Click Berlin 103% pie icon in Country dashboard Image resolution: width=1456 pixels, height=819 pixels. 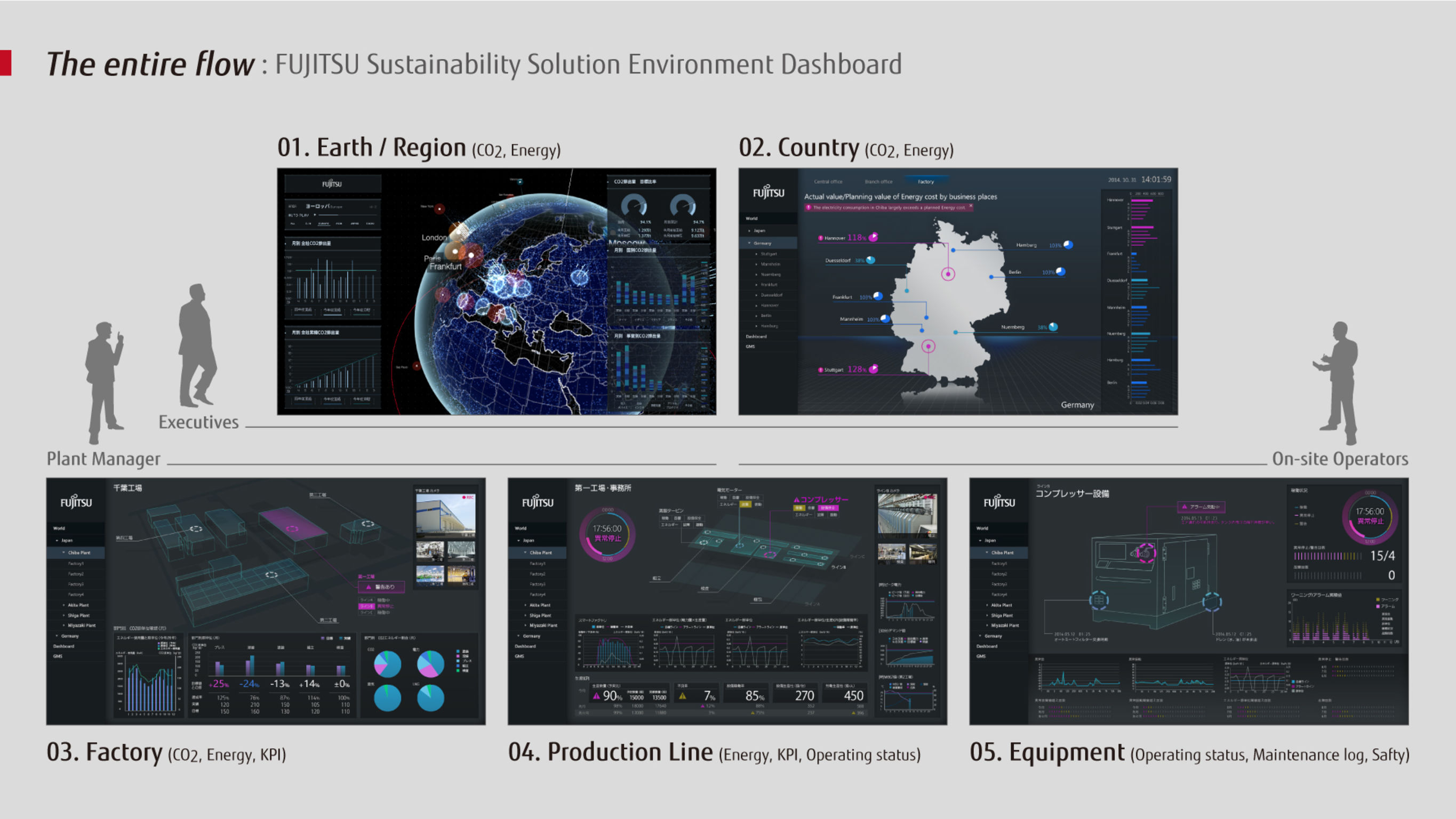[x=1061, y=272]
